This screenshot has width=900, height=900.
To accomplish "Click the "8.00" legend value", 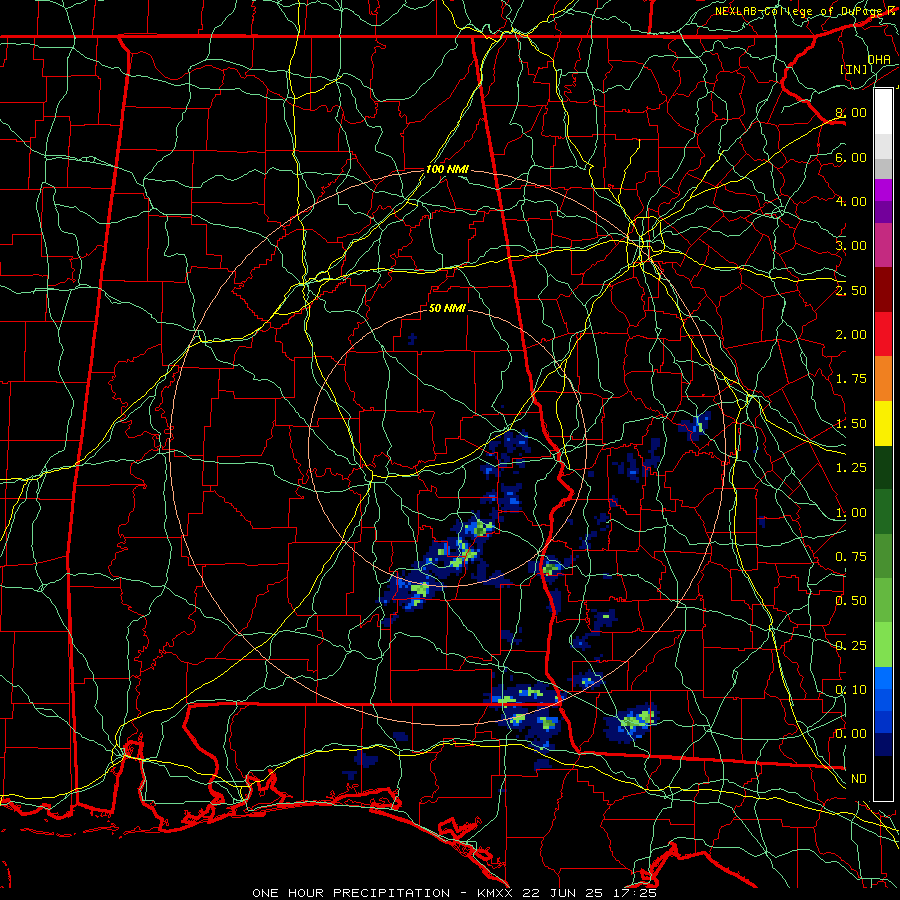I will 851,112.
